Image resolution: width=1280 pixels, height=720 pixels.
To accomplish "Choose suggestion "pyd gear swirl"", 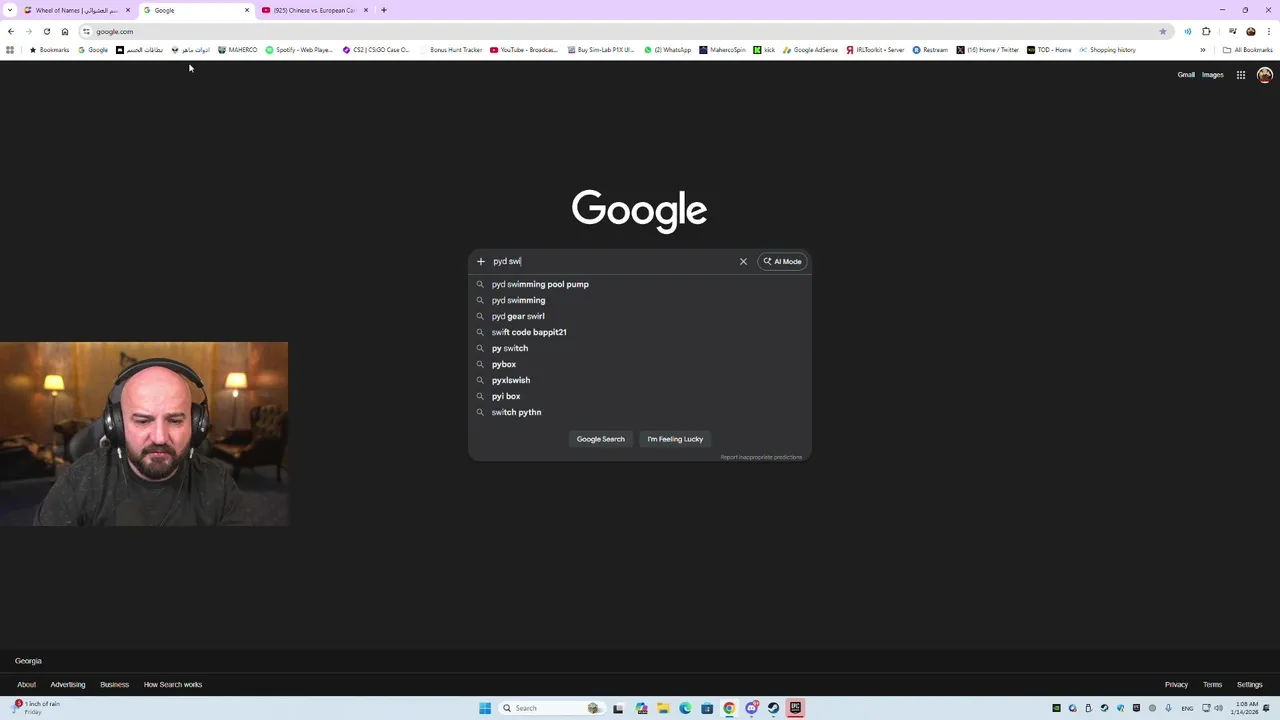I will point(640,316).
